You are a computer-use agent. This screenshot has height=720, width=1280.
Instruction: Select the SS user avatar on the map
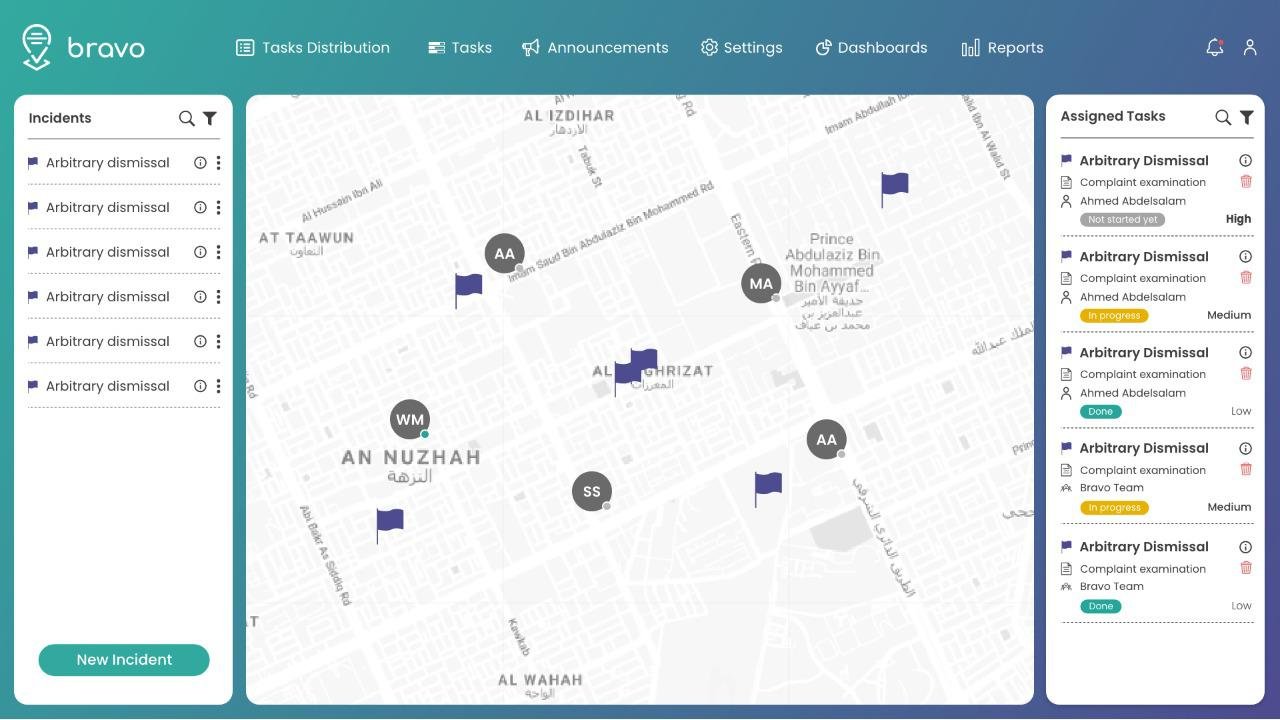coord(592,492)
